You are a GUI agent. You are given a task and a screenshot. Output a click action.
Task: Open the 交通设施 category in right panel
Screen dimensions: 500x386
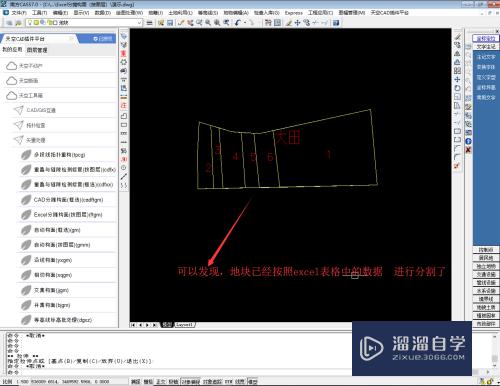[486, 274]
